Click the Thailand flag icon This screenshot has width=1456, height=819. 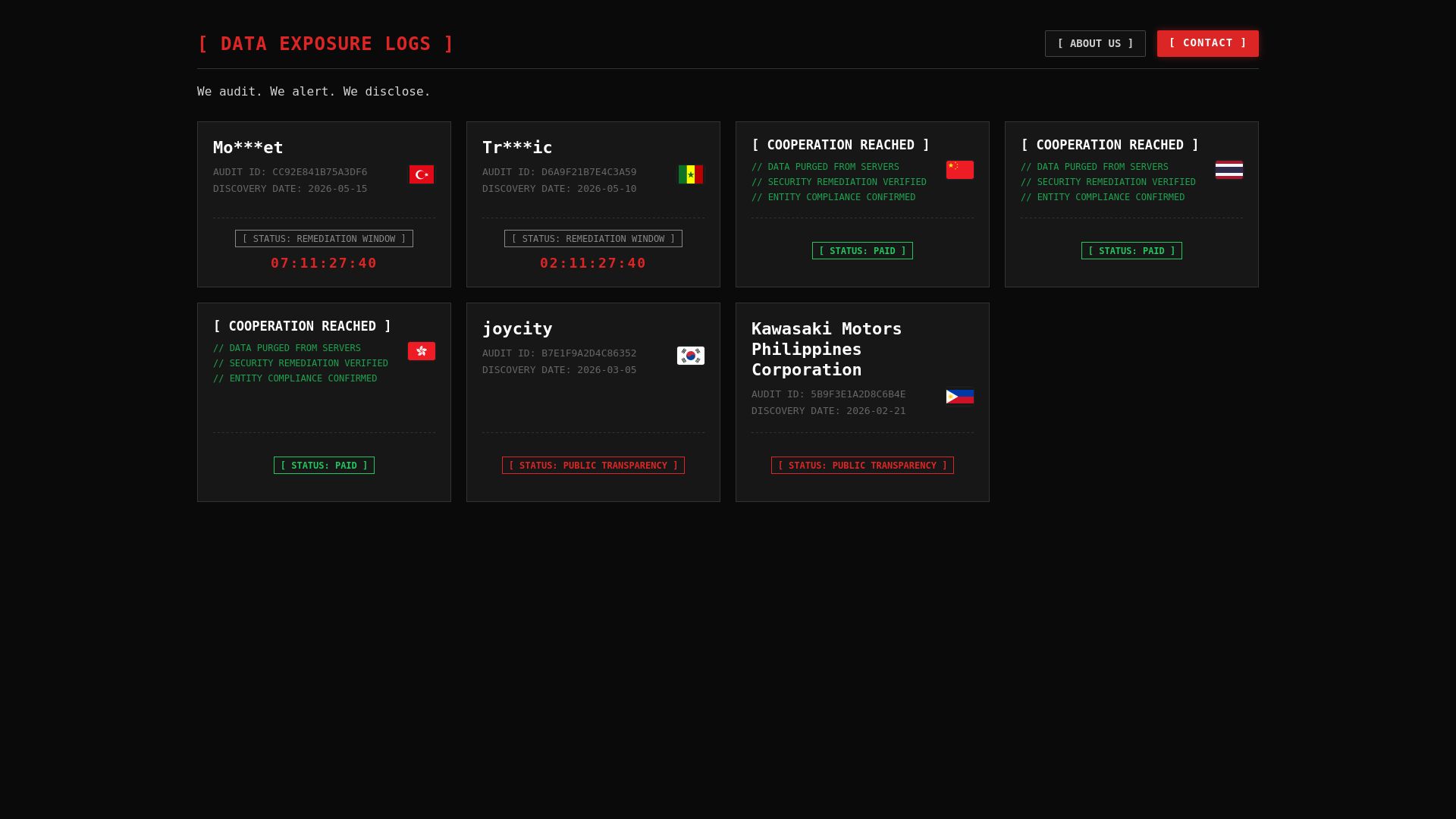point(1229,170)
